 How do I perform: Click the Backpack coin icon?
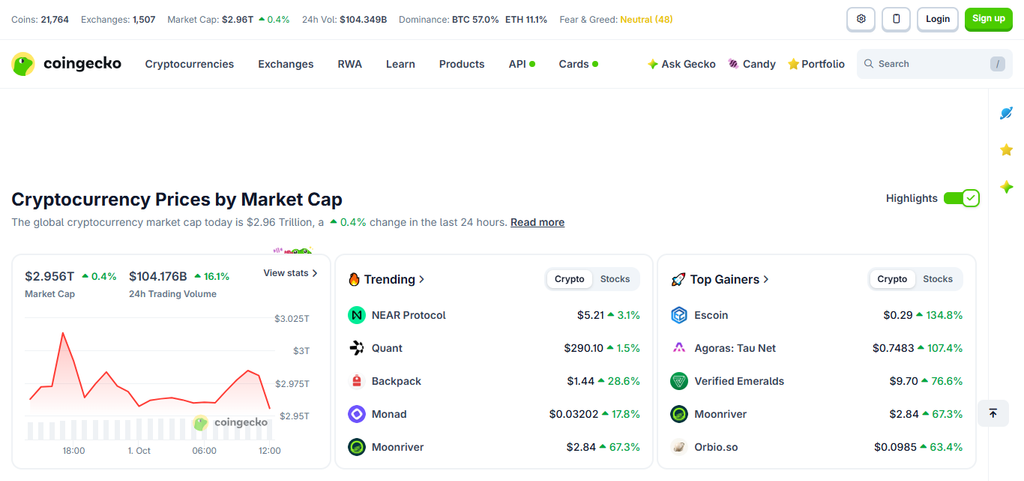coord(357,381)
